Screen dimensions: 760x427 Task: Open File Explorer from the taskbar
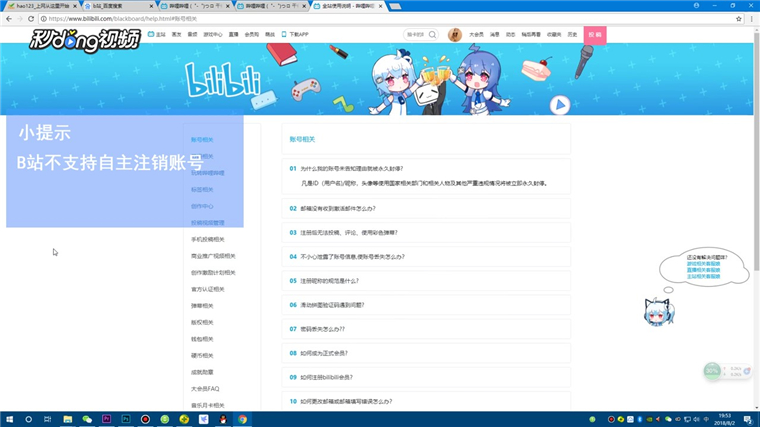click(x=68, y=419)
